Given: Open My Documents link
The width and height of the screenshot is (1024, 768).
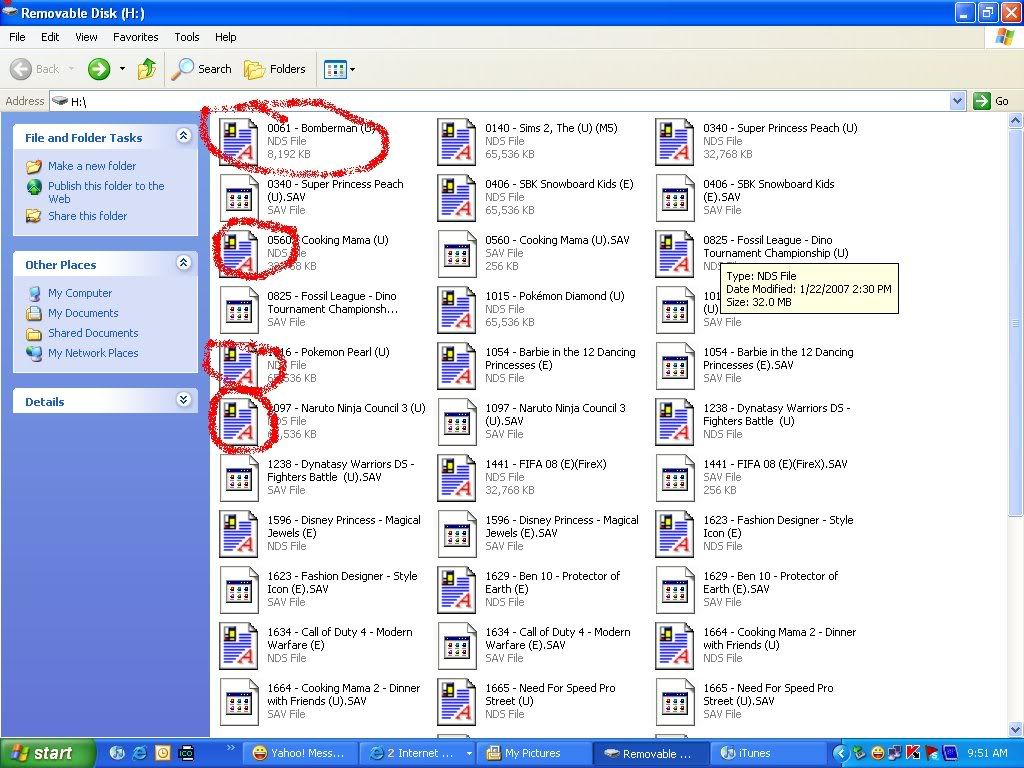Looking at the screenshot, I should pos(83,313).
